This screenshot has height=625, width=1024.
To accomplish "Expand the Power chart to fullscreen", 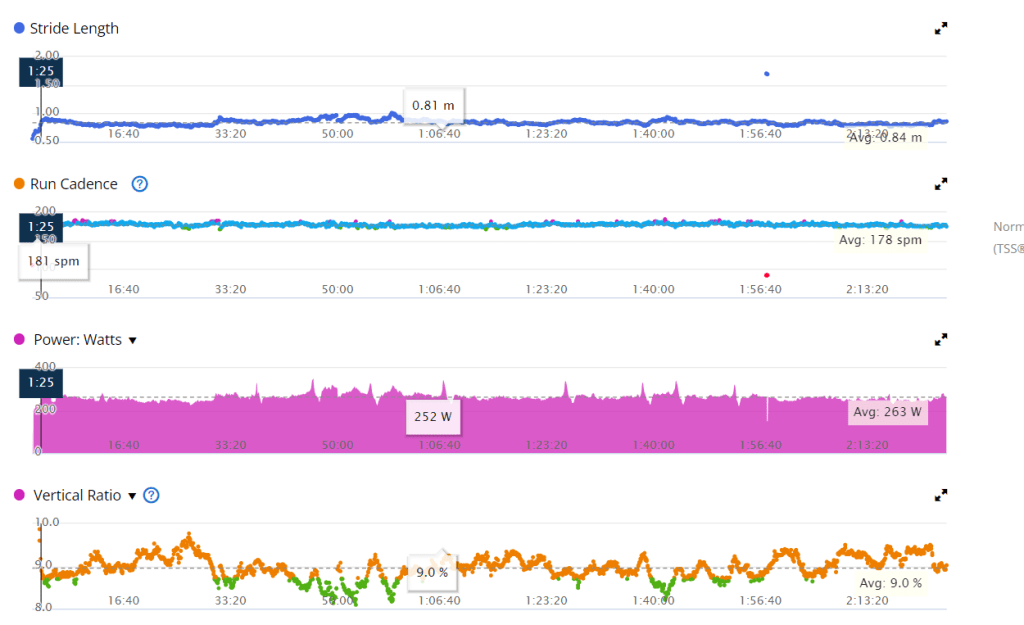I will pyautogui.click(x=940, y=340).
